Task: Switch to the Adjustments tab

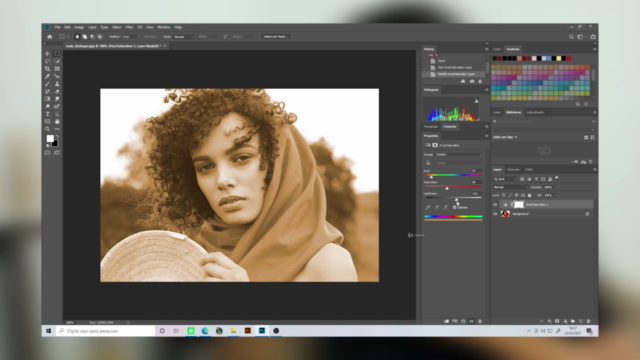Action: click(x=535, y=113)
